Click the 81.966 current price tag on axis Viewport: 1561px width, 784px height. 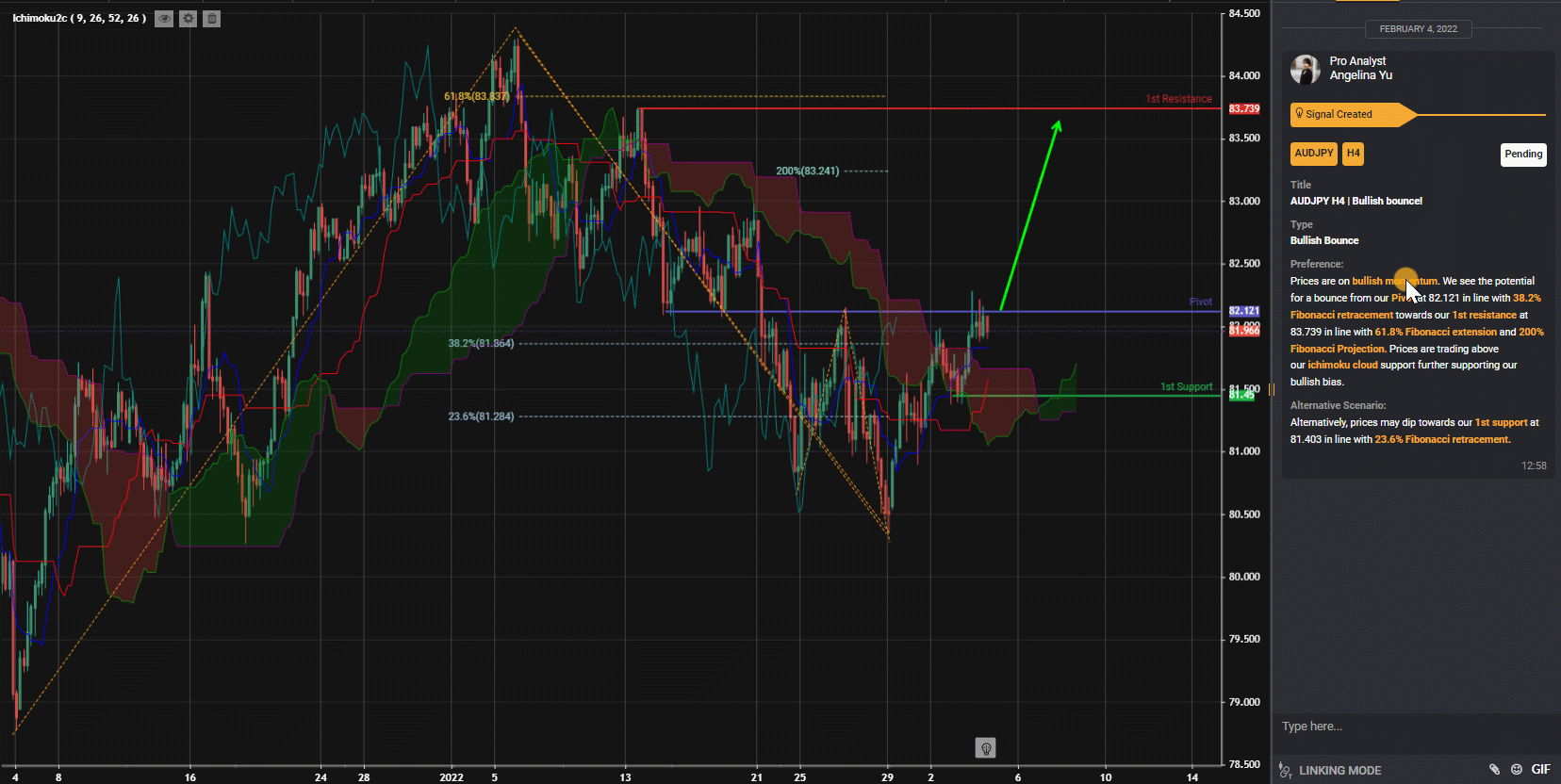pos(1244,331)
